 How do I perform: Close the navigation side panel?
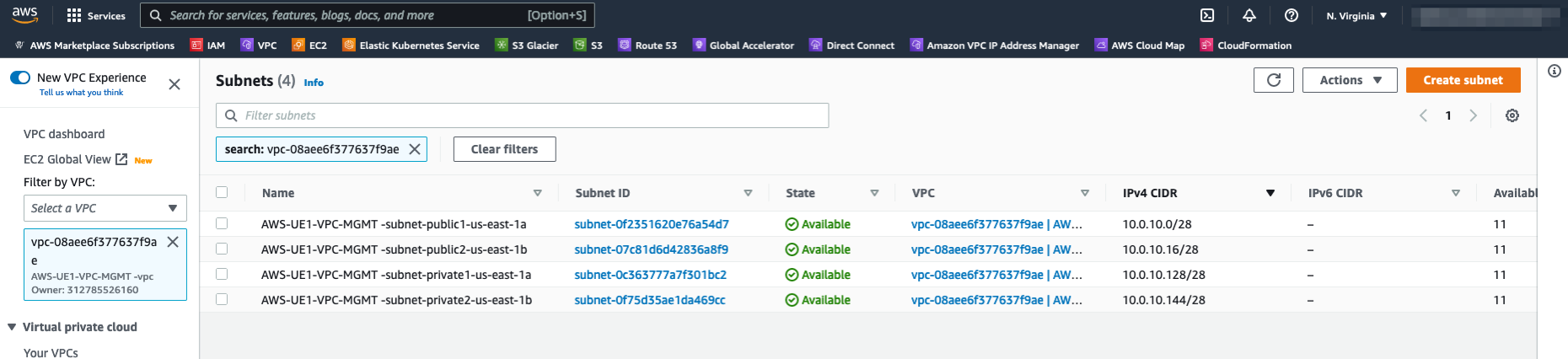pos(175,84)
